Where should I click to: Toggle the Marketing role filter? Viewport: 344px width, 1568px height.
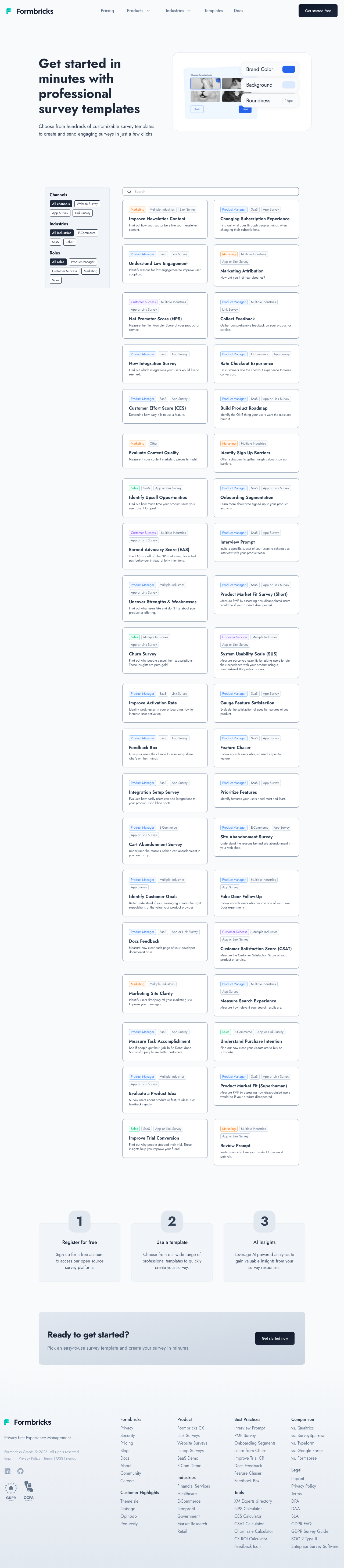click(x=91, y=271)
